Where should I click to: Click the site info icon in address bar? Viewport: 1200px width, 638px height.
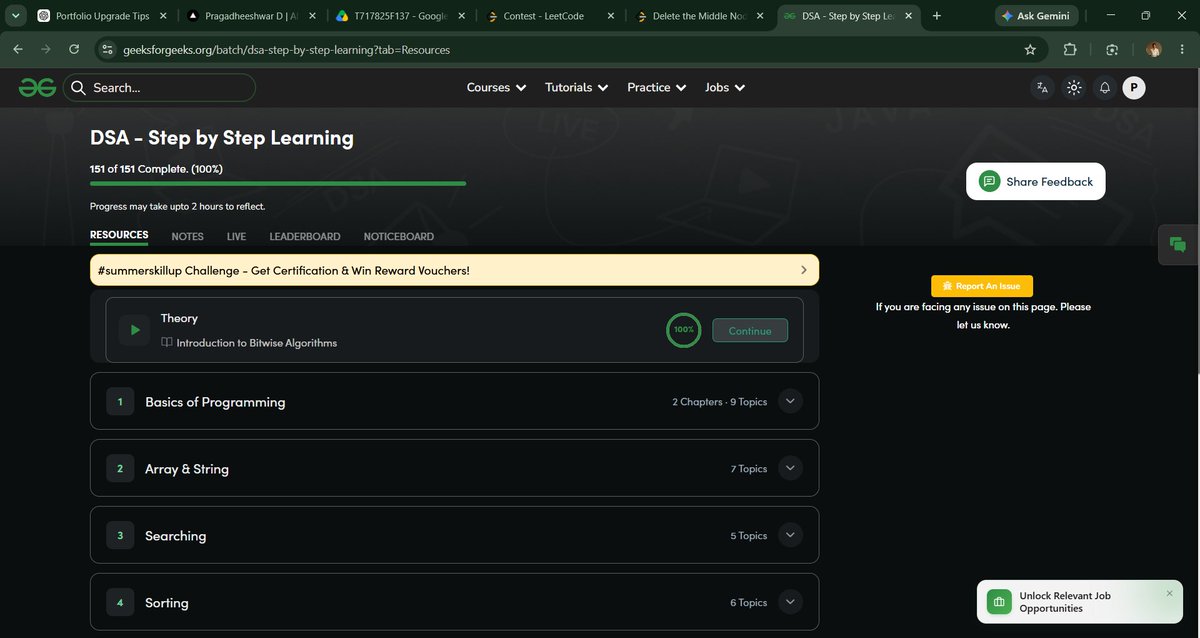(x=108, y=49)
